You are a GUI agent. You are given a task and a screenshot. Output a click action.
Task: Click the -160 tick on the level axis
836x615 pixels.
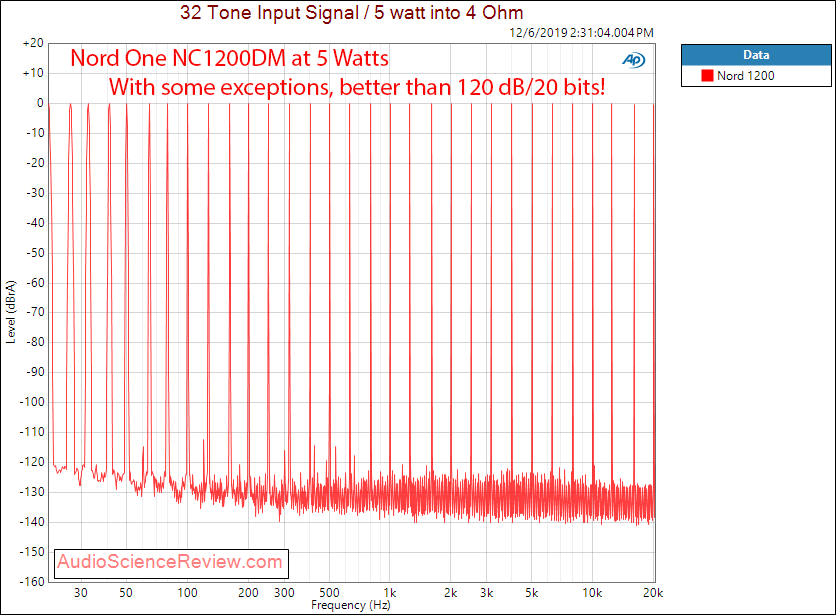point(32,581)
